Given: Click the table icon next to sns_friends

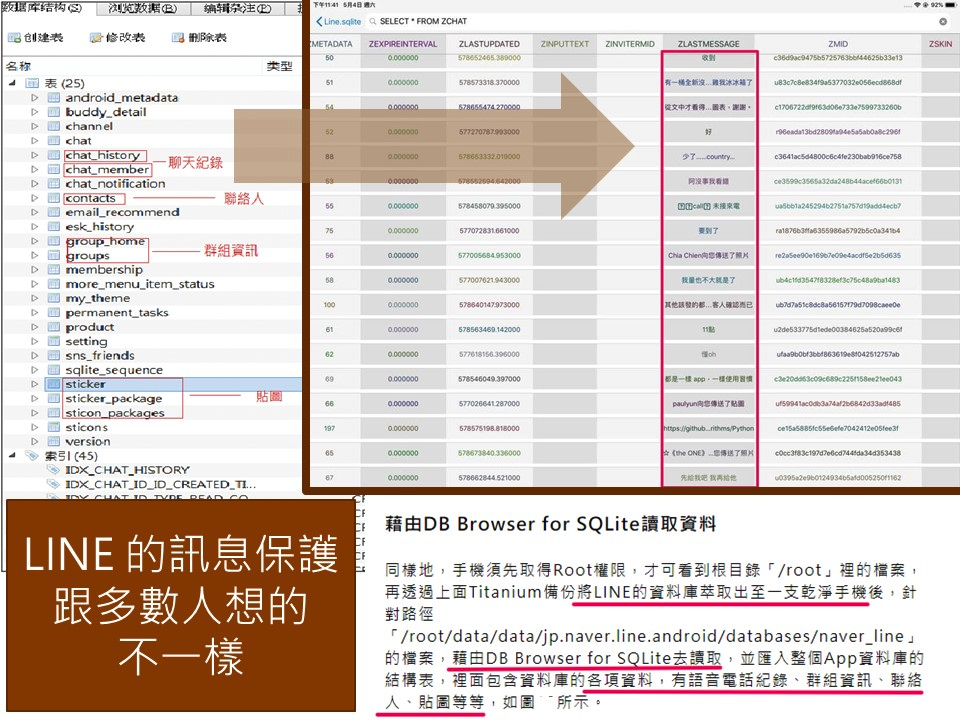Looking at the screenshot, I should (x=54, y=356).
